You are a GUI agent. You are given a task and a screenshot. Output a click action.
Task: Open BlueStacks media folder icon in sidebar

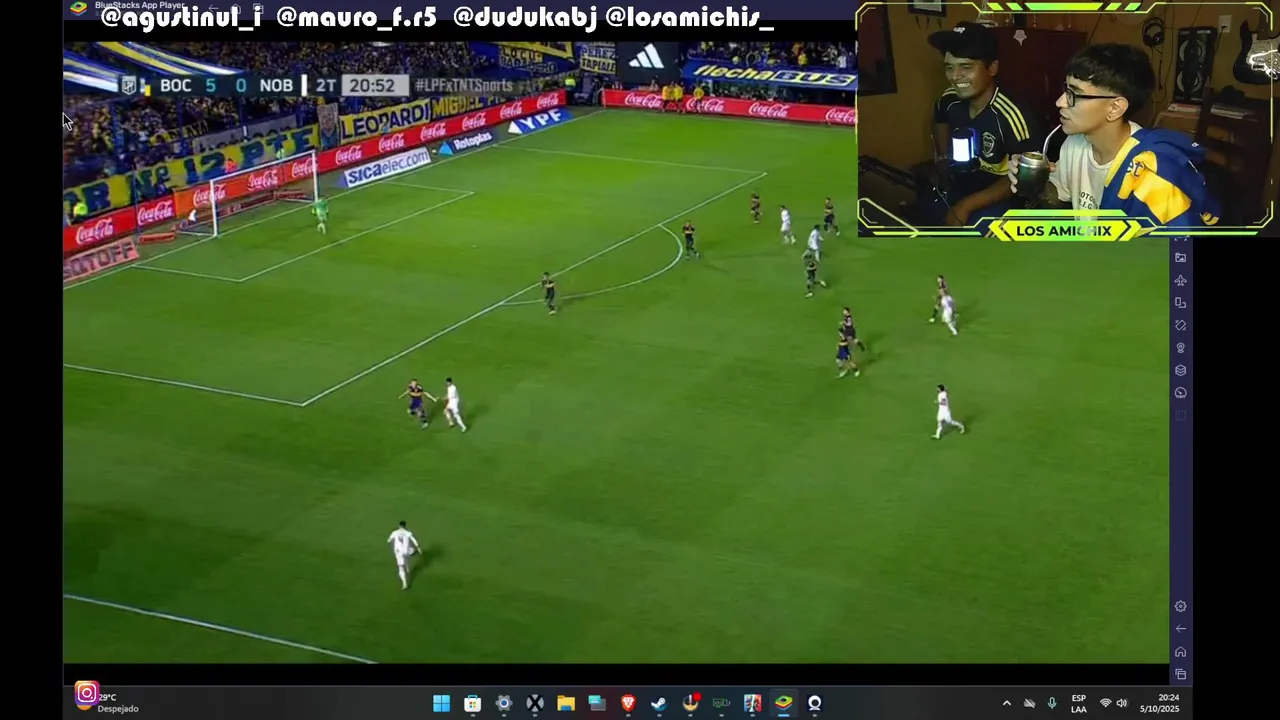[1180, 258]
